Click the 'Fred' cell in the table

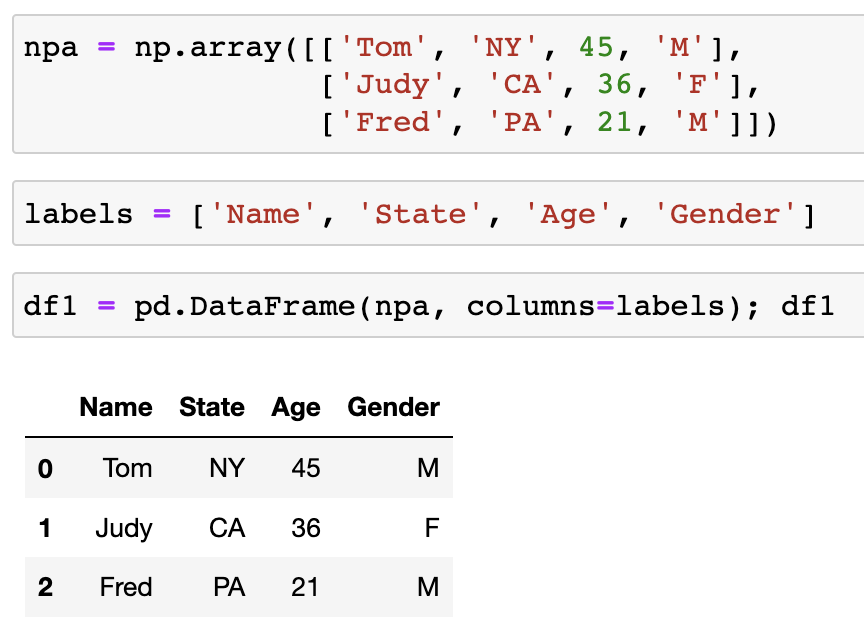(x=126, y=587)
